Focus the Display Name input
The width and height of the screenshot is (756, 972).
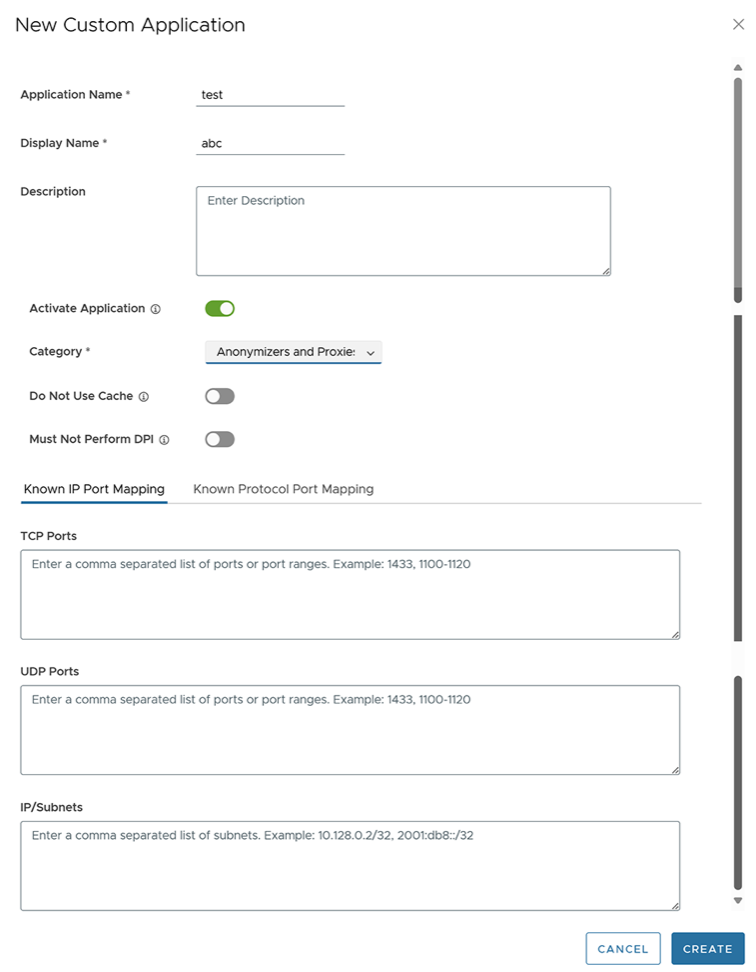click(270, 143)
